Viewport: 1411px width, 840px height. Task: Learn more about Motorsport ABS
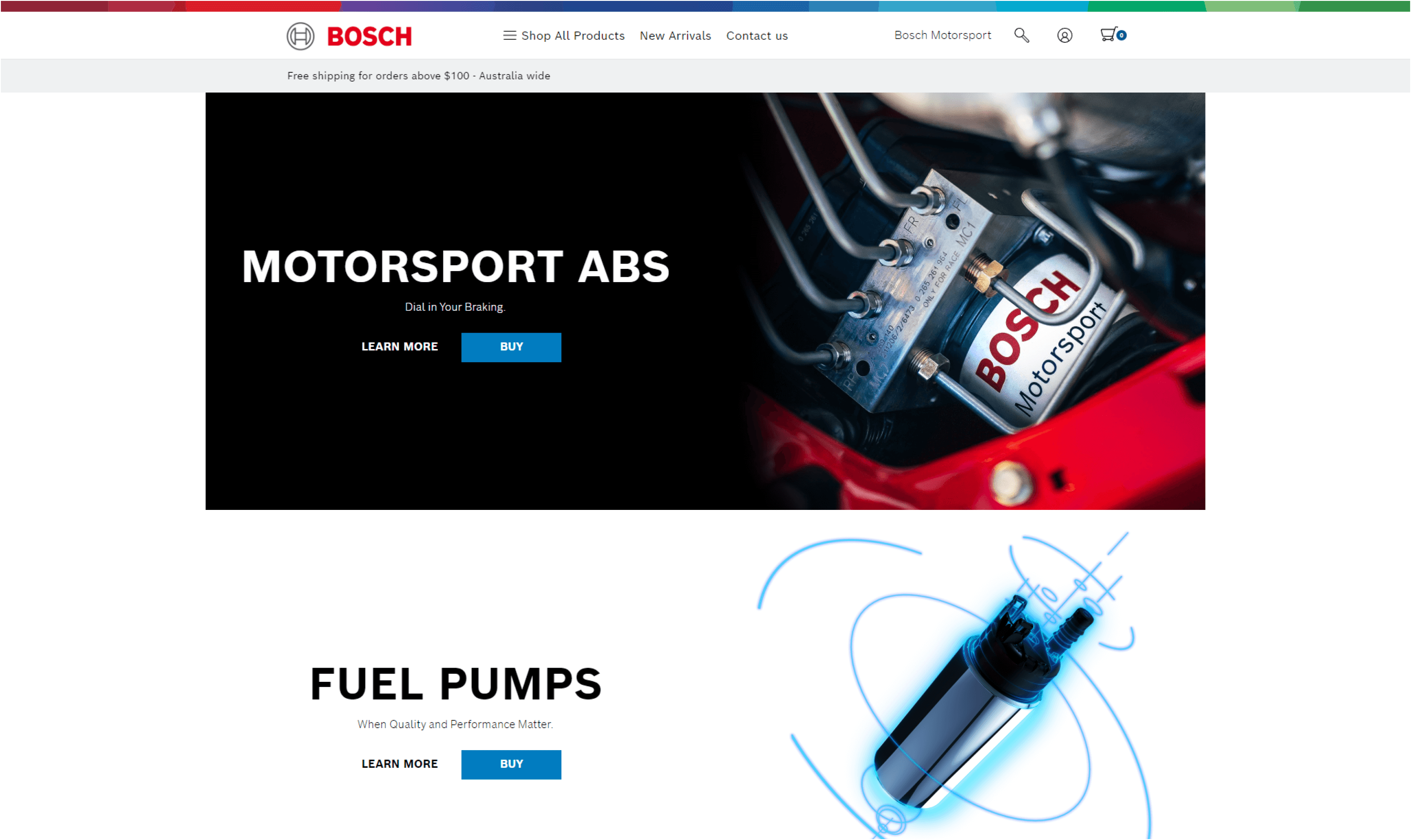tap(400, 347)
